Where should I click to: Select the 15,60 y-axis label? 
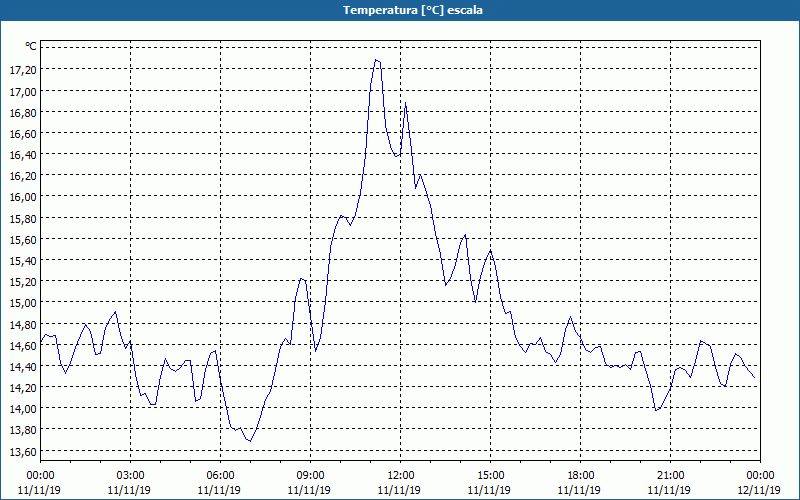[23, 239]
